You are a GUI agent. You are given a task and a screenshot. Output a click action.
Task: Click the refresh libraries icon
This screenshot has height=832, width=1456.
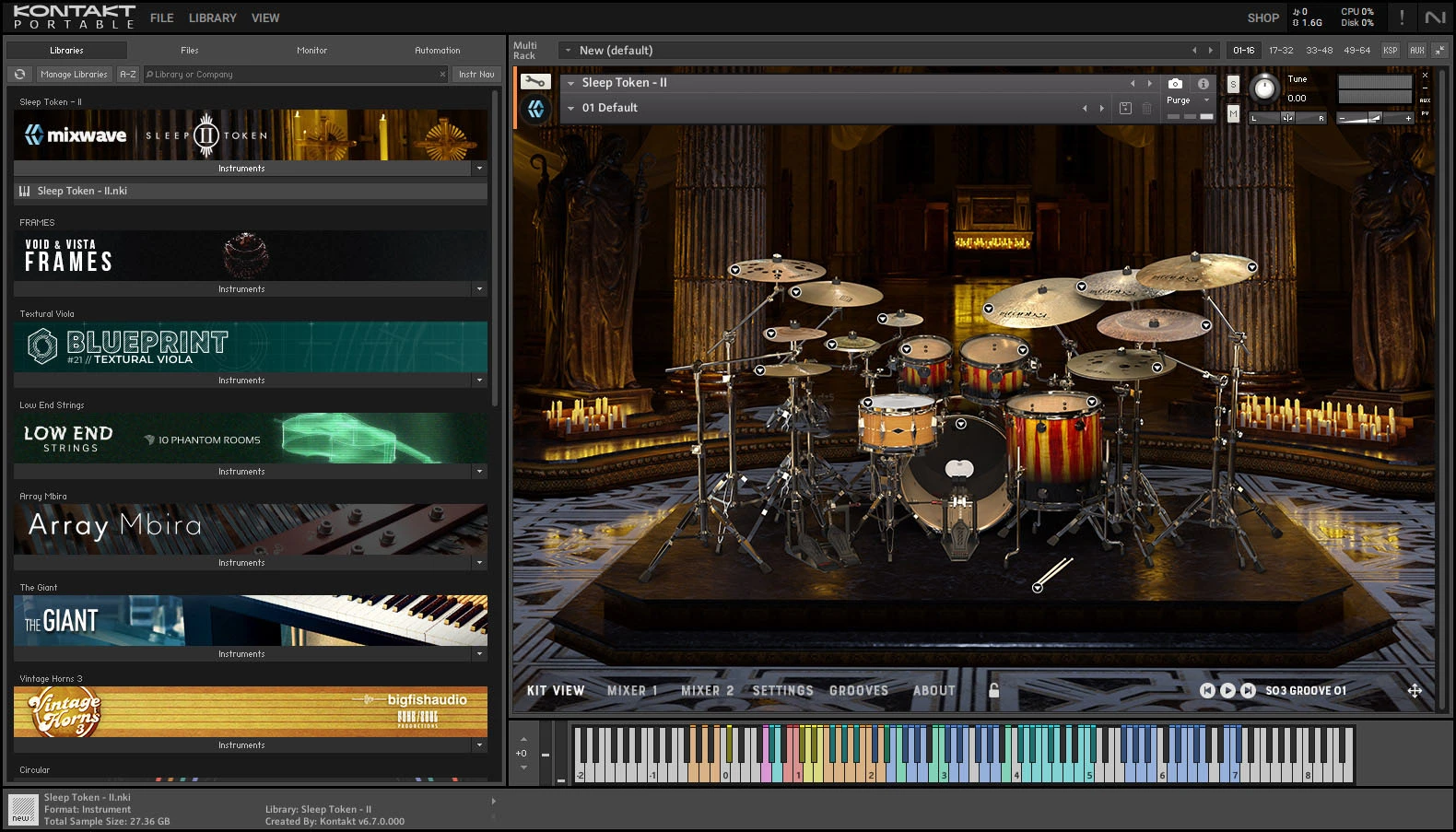pyautogui.click(x=19, y=75)
